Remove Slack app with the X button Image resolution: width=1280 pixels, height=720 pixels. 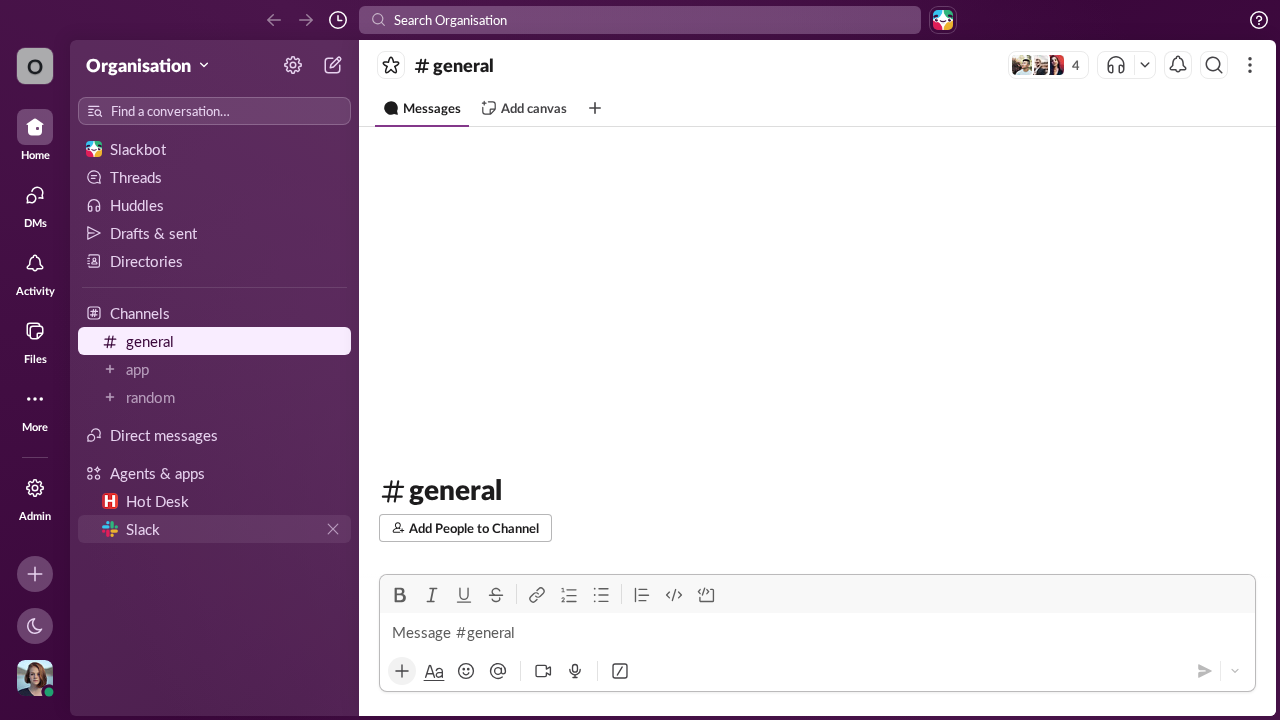click(x=333, y=529)
